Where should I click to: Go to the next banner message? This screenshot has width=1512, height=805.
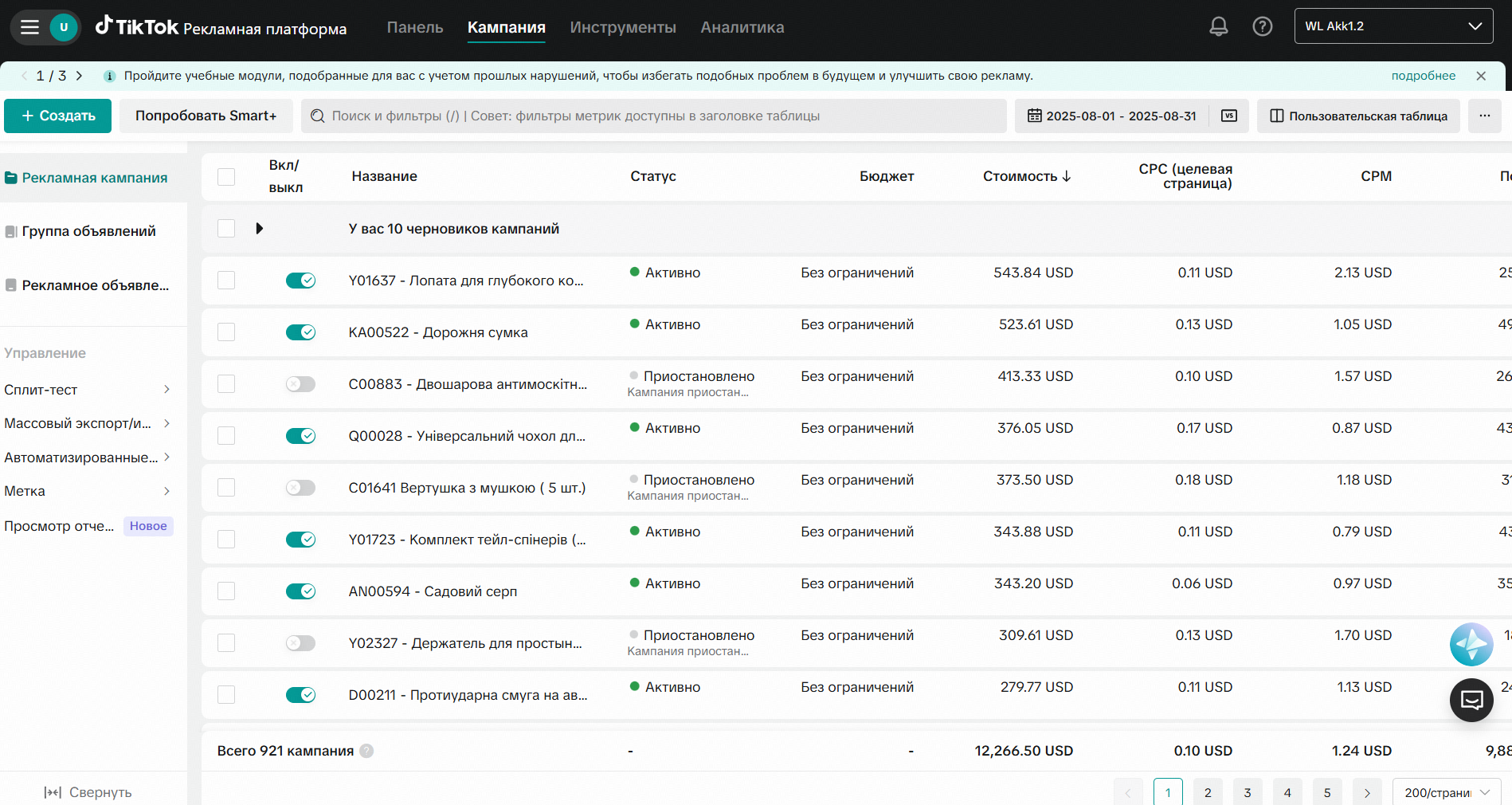pos(79,76)
